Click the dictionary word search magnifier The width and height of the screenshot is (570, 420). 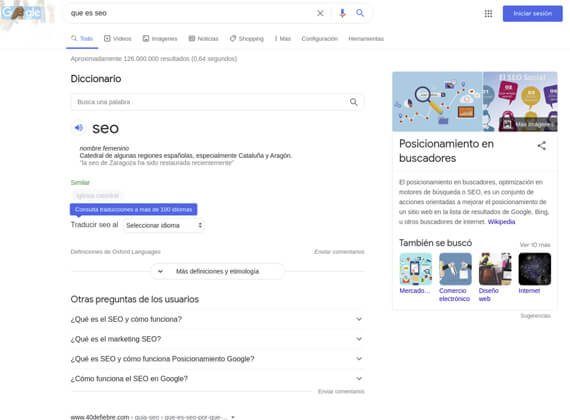(x=353, y=102)
